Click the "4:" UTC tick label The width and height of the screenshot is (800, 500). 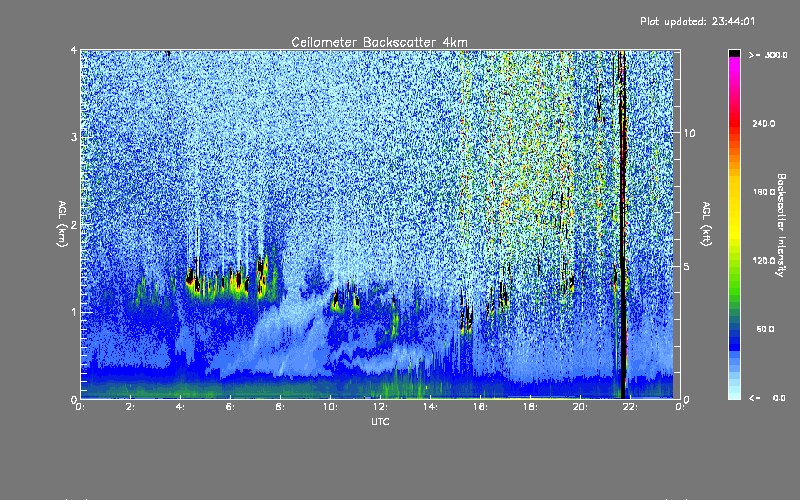point(180,407)
